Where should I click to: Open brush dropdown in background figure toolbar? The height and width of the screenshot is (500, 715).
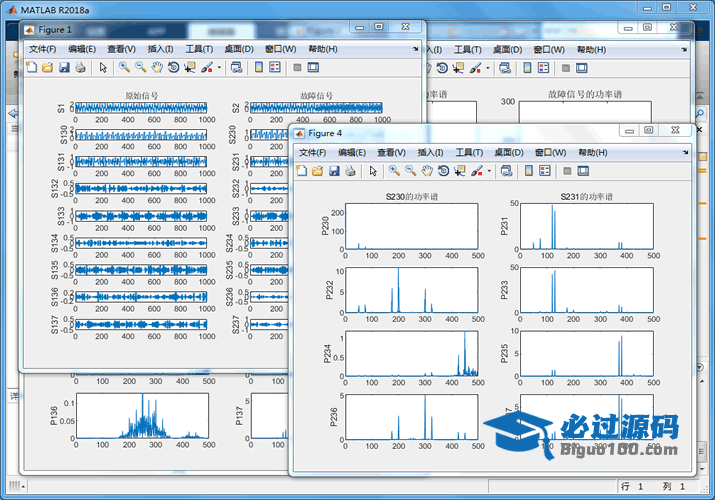(488, 68)
